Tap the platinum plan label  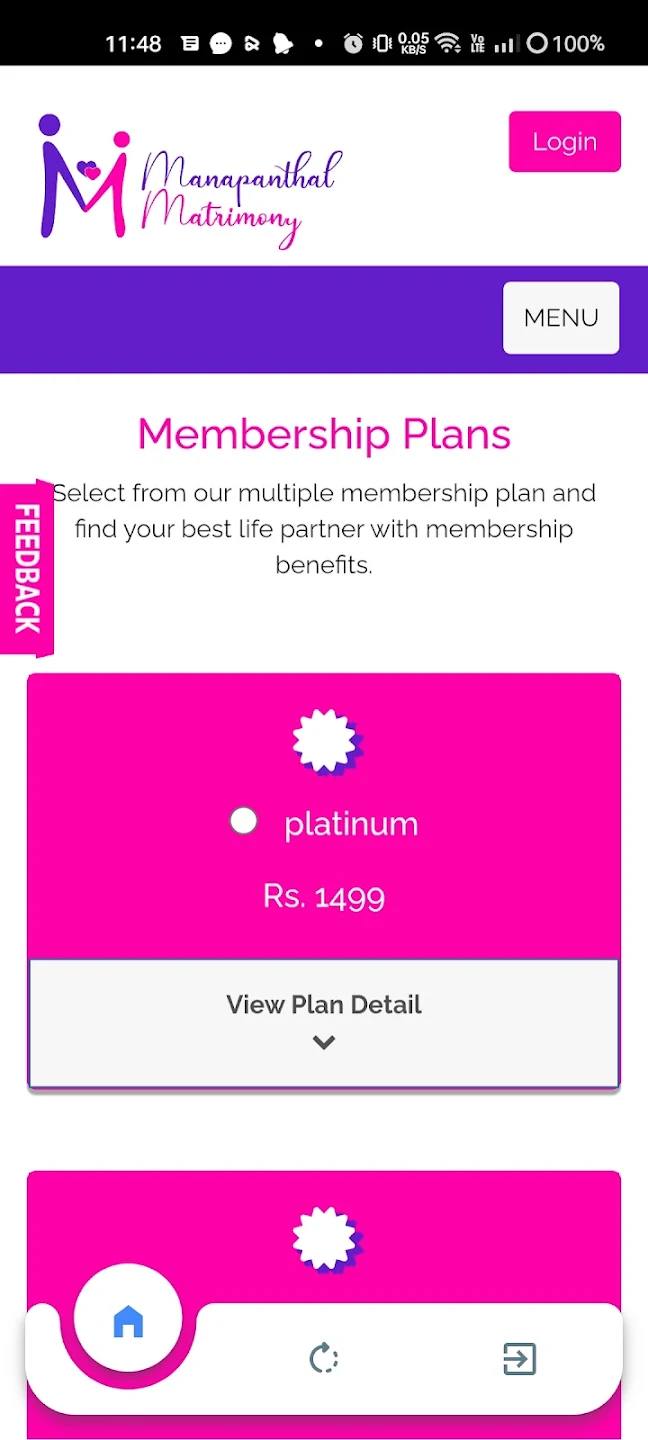click(351, 824)
